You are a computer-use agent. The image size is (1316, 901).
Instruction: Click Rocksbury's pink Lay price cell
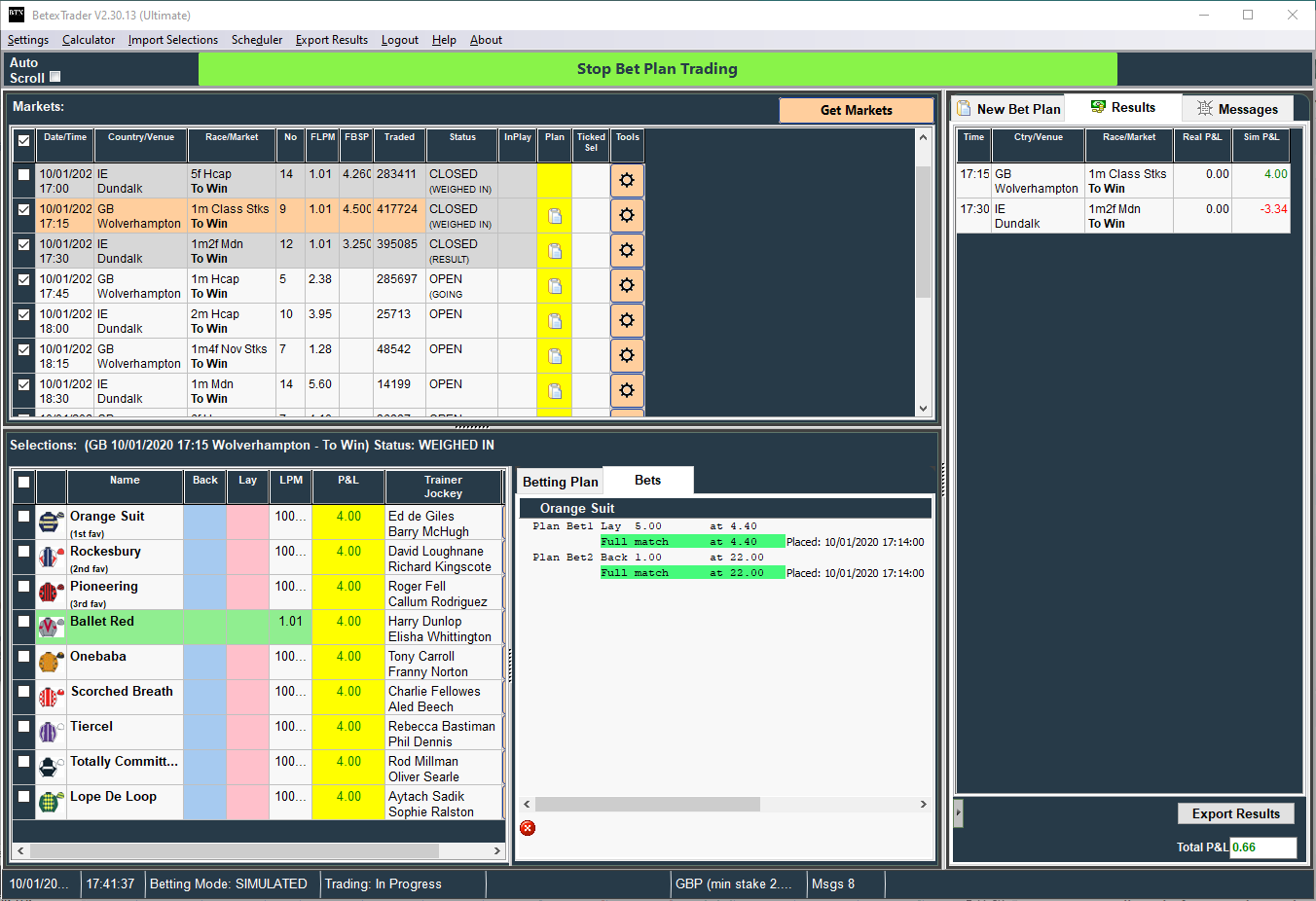(x=248, y=558)
